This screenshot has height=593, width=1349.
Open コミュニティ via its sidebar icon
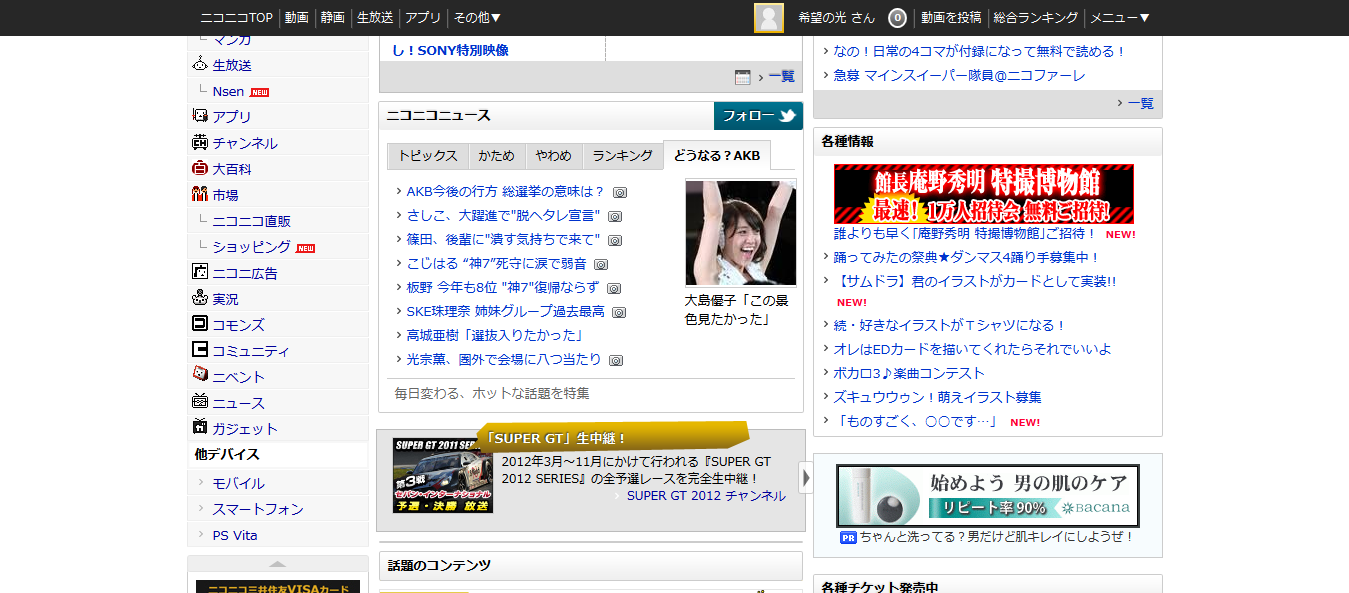coord(199,350)
